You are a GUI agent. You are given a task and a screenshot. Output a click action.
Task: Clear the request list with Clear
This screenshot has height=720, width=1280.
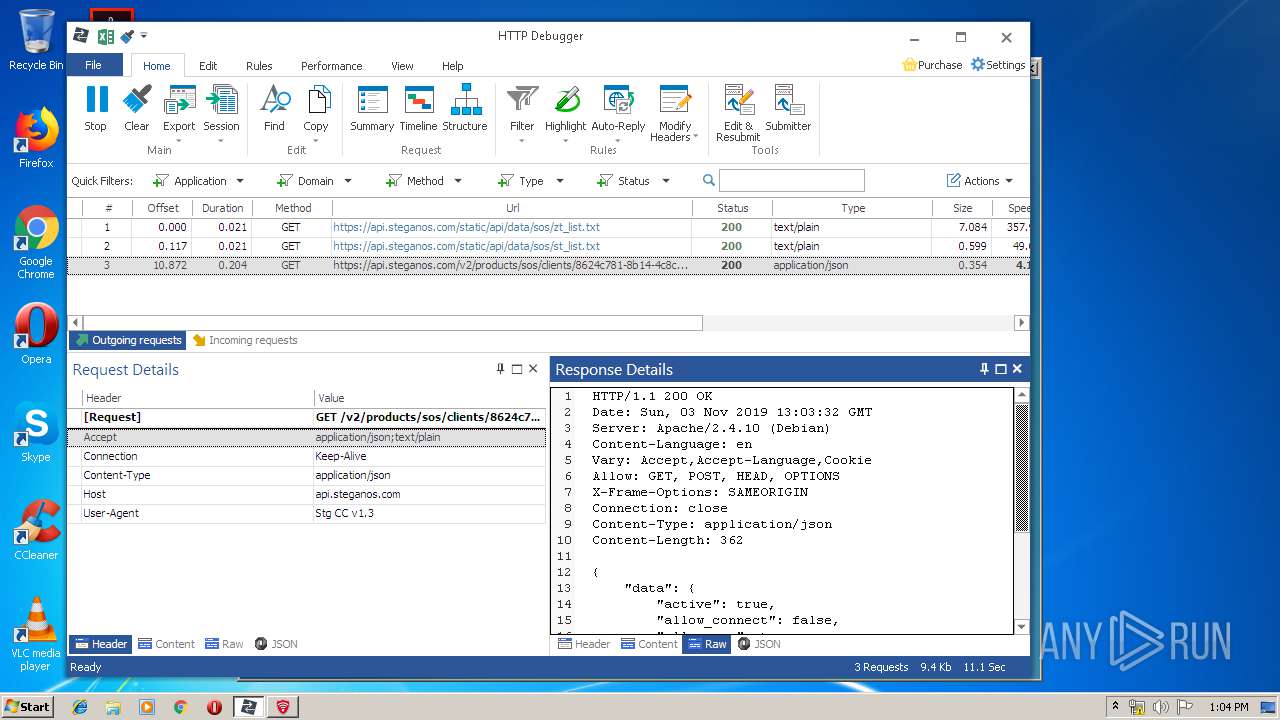[x=137, y=108]
